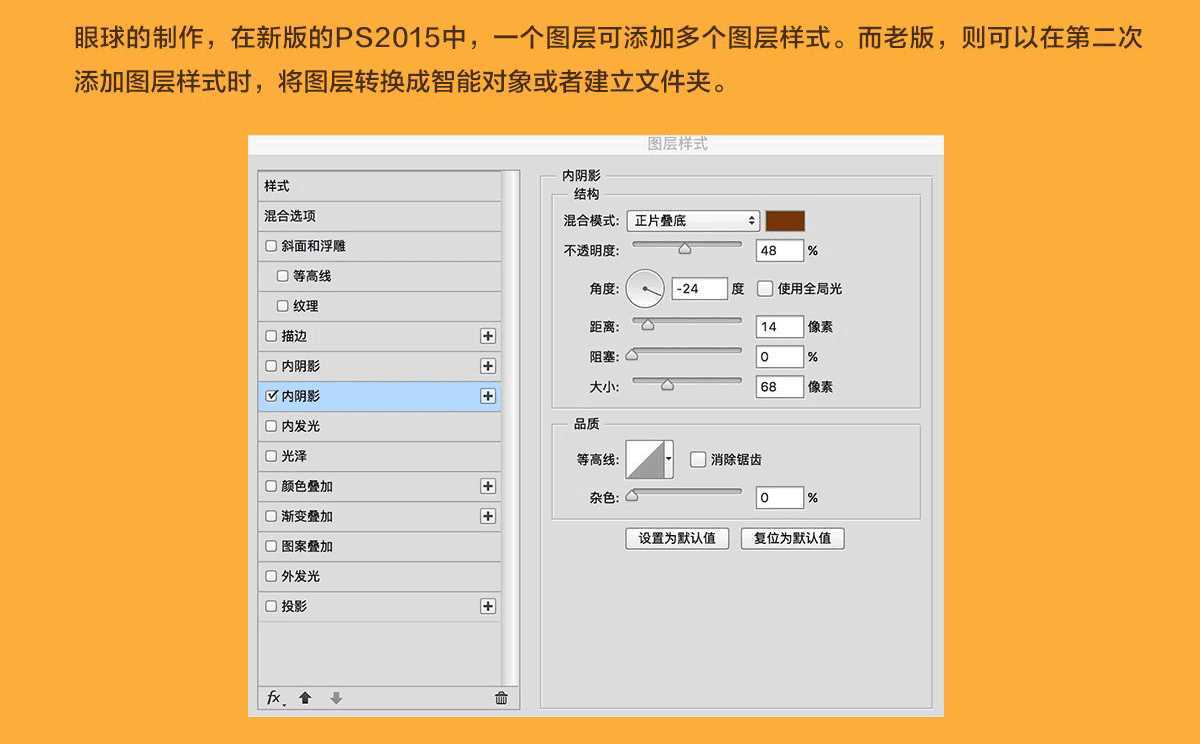Click 复位为默认值 button
The width and height of the screenshot is (1200, 744).
792,538
